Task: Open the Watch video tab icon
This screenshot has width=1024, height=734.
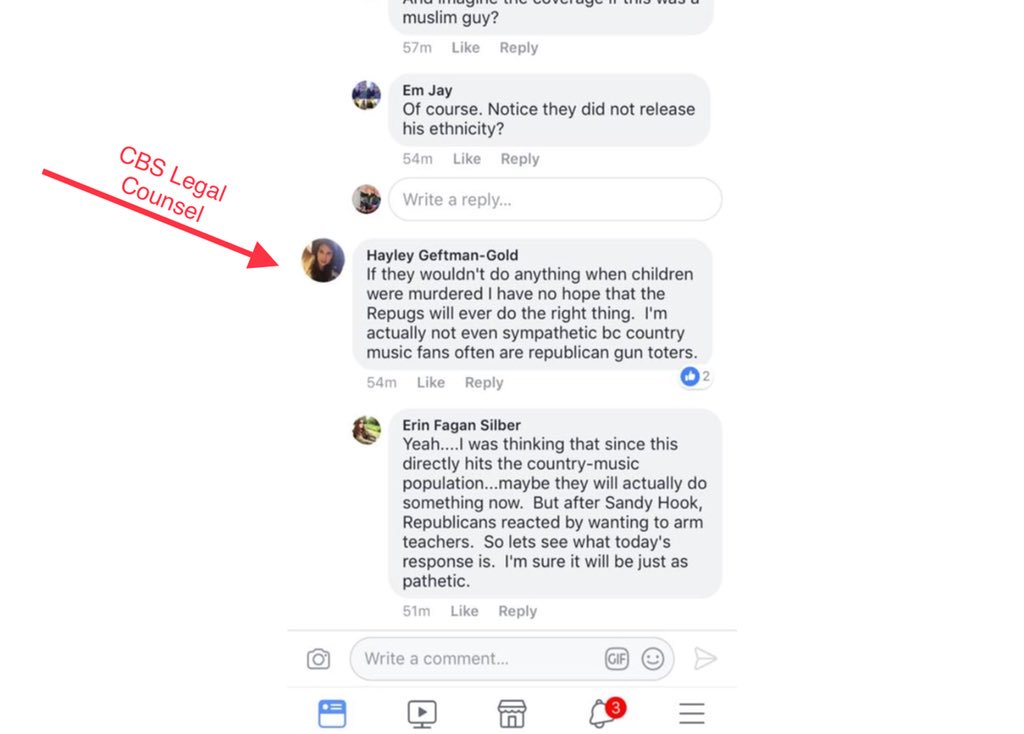Action: tap(422, 714)
